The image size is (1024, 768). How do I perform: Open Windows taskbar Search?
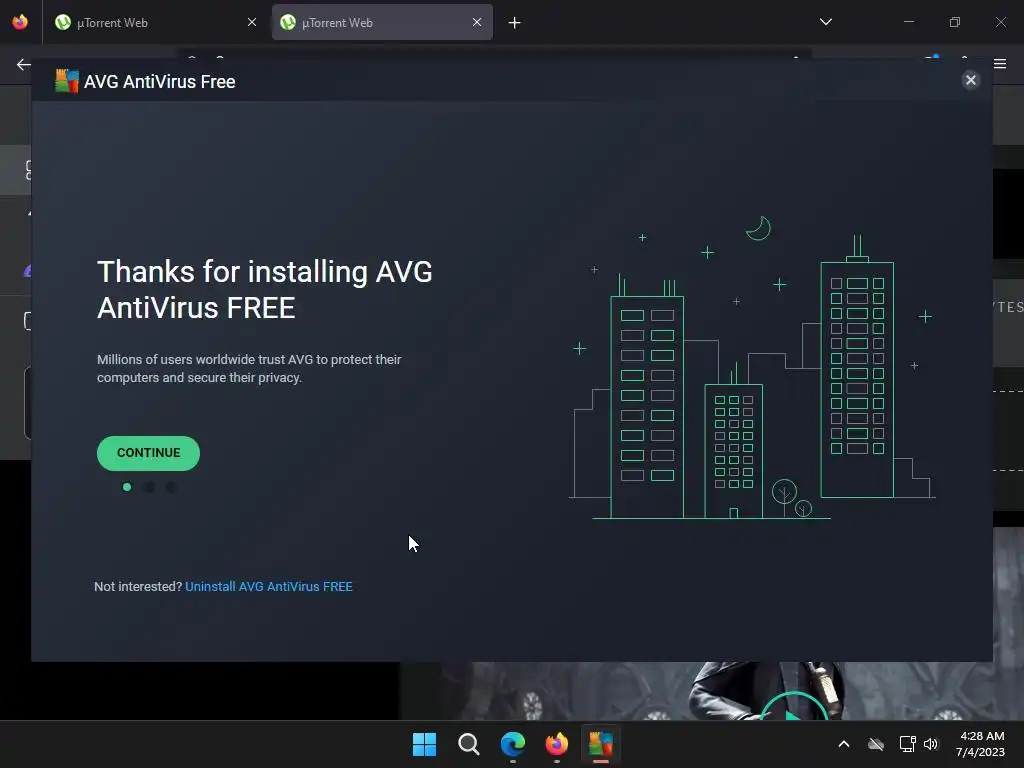coord(468,744)
